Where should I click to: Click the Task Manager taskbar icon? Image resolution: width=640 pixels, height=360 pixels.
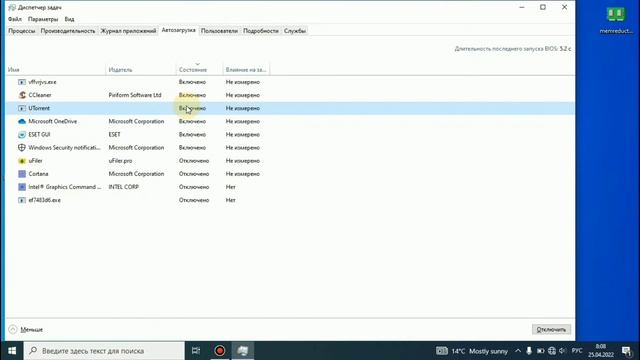point(243,351)
